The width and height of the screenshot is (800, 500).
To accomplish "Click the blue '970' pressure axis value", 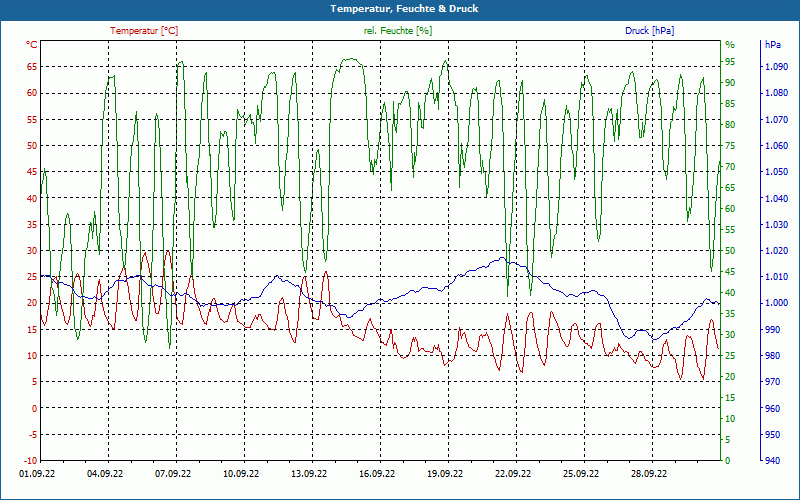I will tap(773, 382).
